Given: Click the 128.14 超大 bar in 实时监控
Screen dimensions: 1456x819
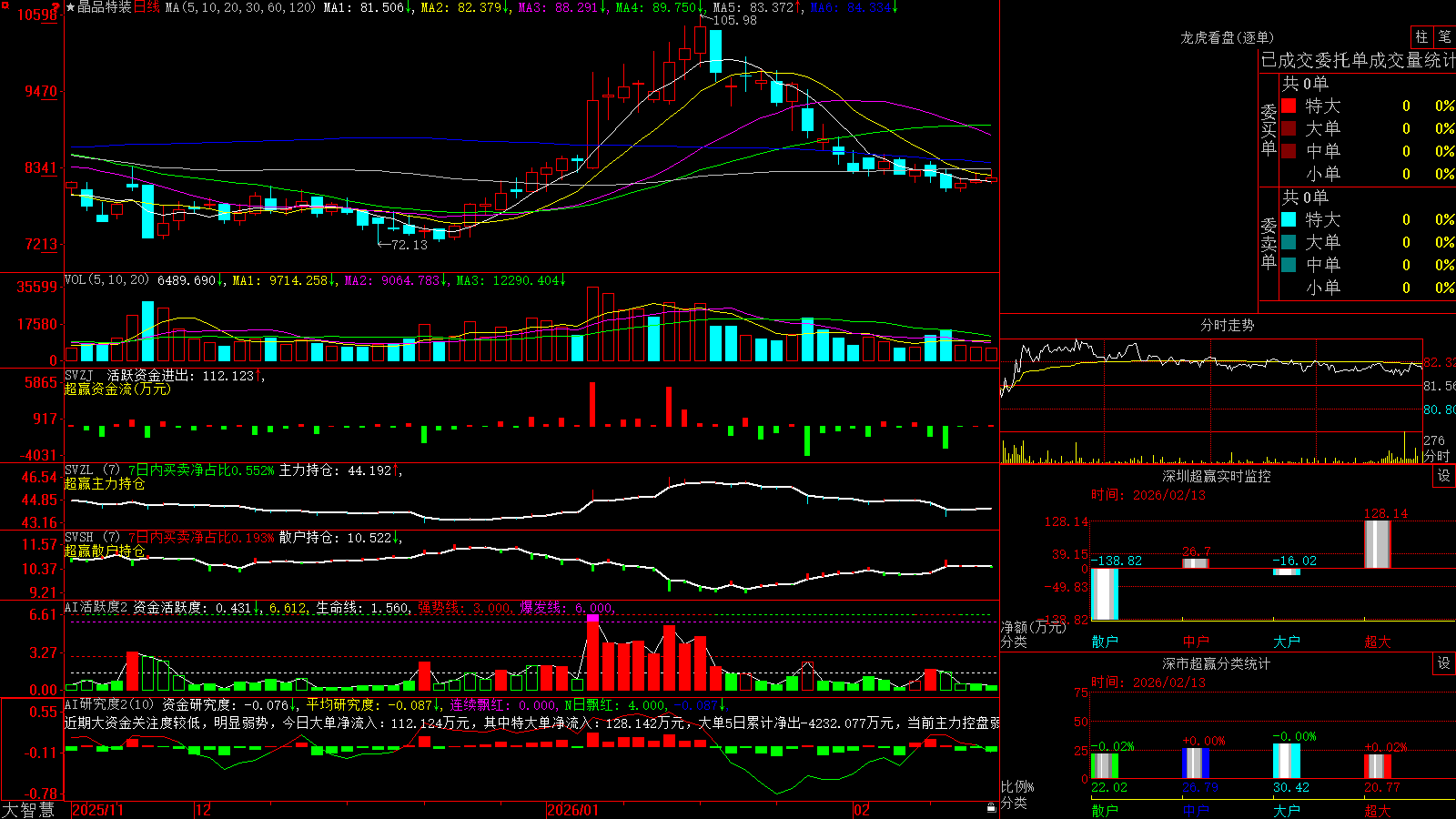Looking at the screenshot, I should point(1378,544).
